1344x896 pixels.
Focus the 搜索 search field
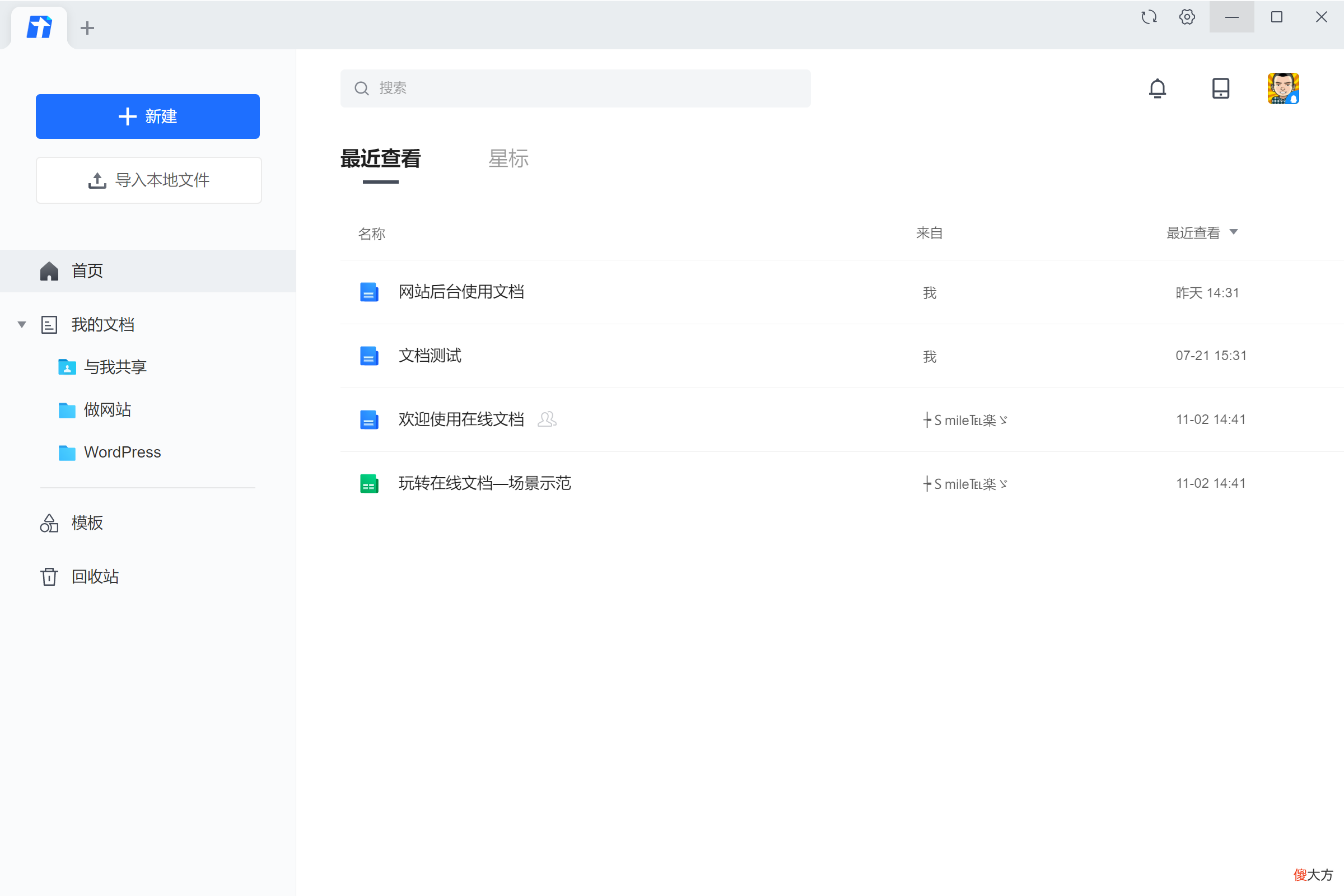click(x=575, y=88)
